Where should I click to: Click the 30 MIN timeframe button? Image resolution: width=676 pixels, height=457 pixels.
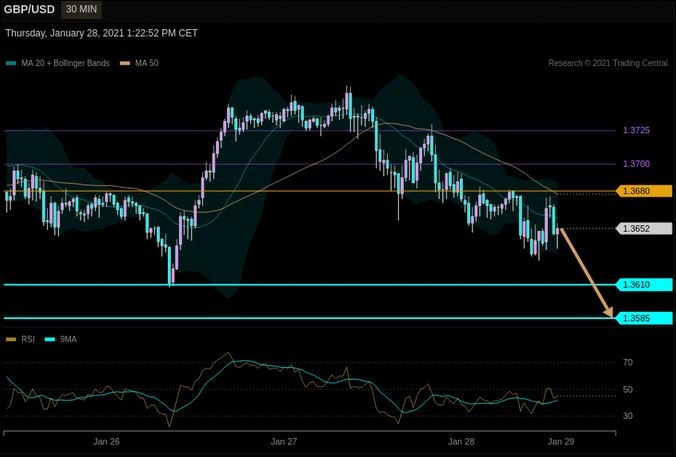(x=81, y=9)
